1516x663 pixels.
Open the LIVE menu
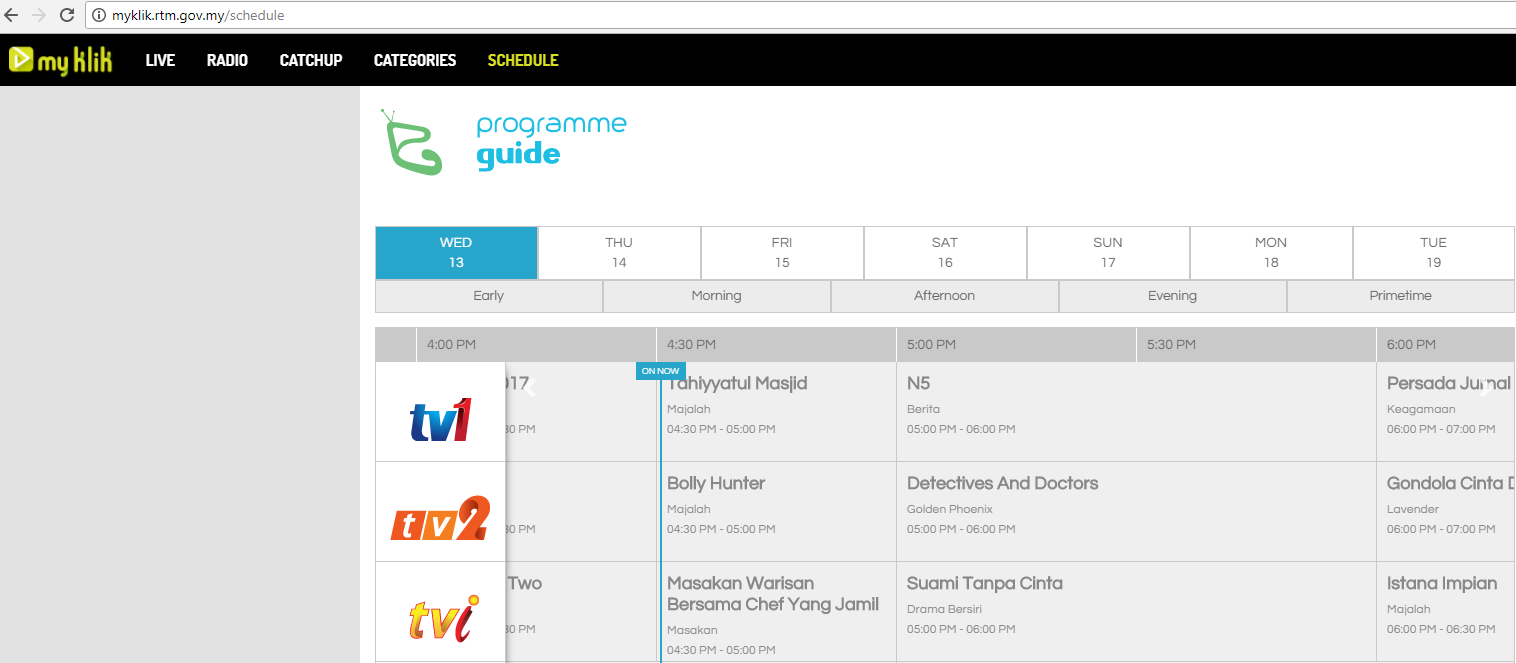tap(160, 60)
